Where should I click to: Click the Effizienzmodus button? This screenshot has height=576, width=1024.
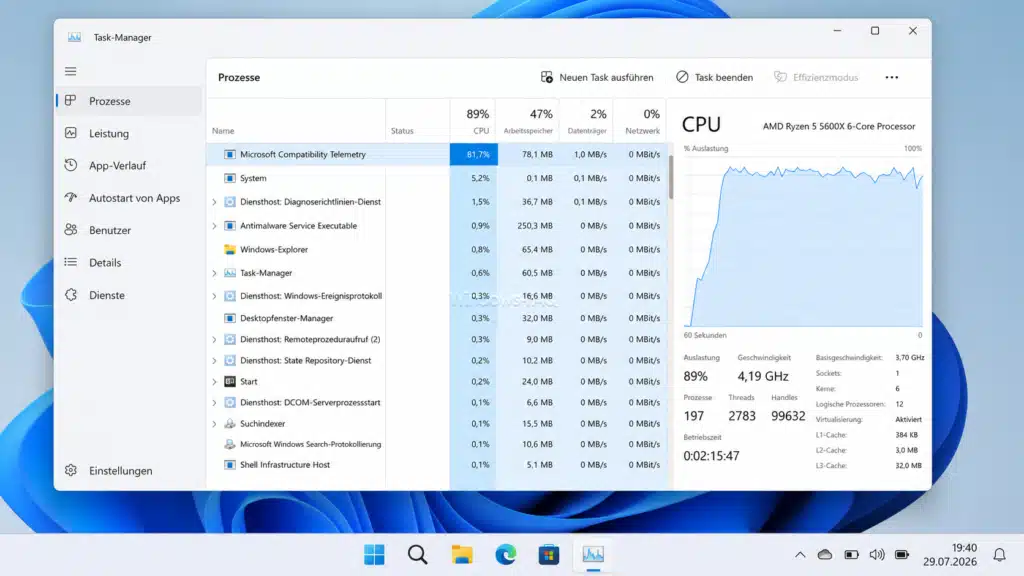[816, 77]
